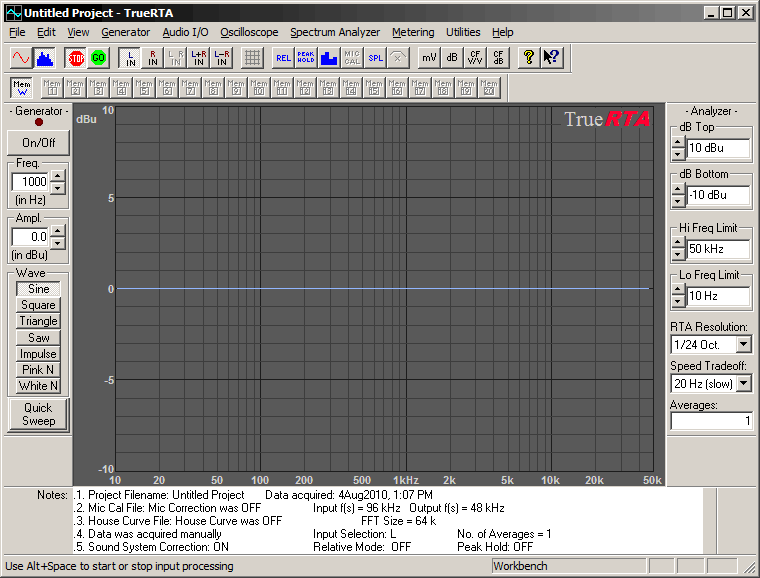
Task: Raise dB Top value
Action: click(678, 143)
